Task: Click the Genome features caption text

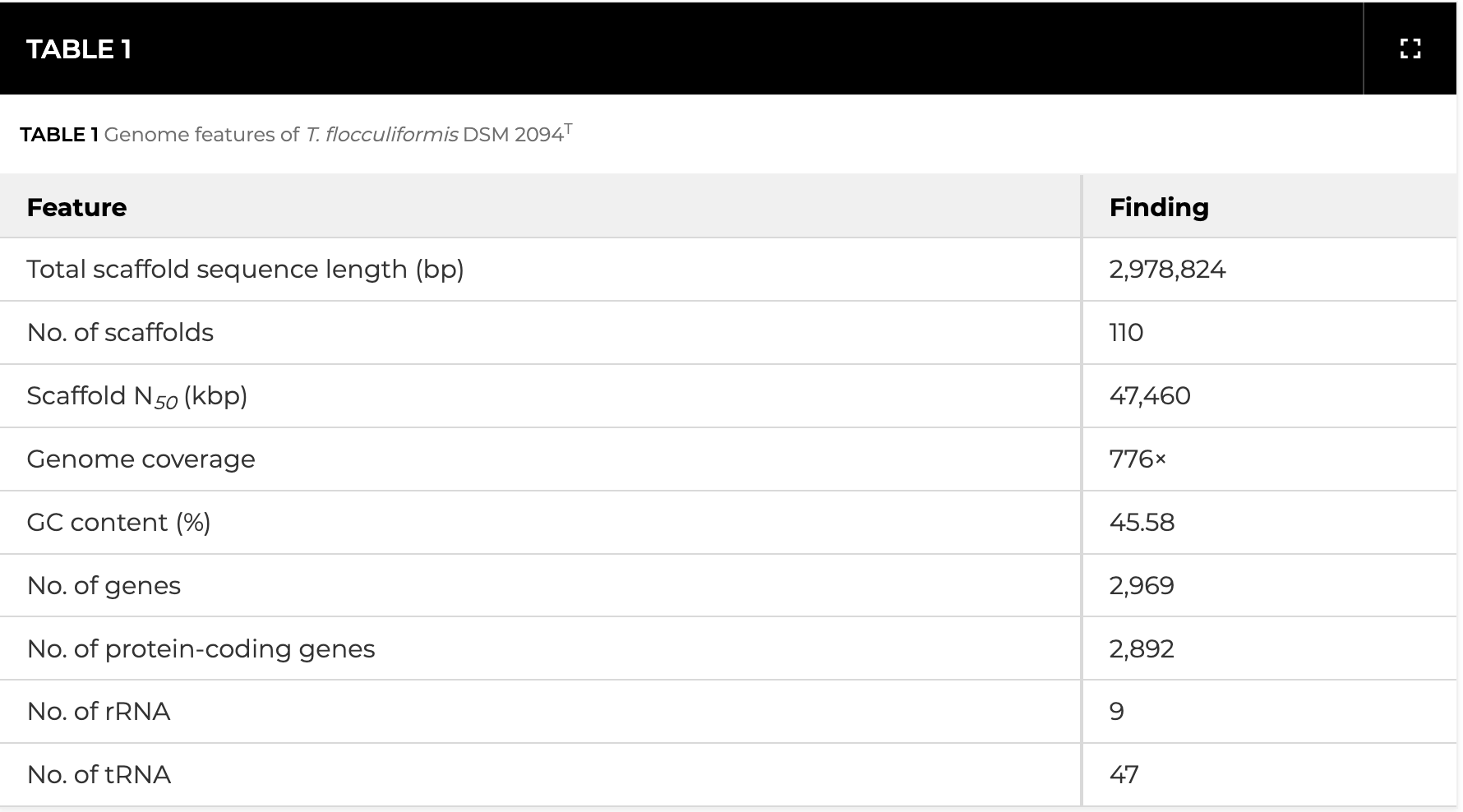Action: click(296, 135)
